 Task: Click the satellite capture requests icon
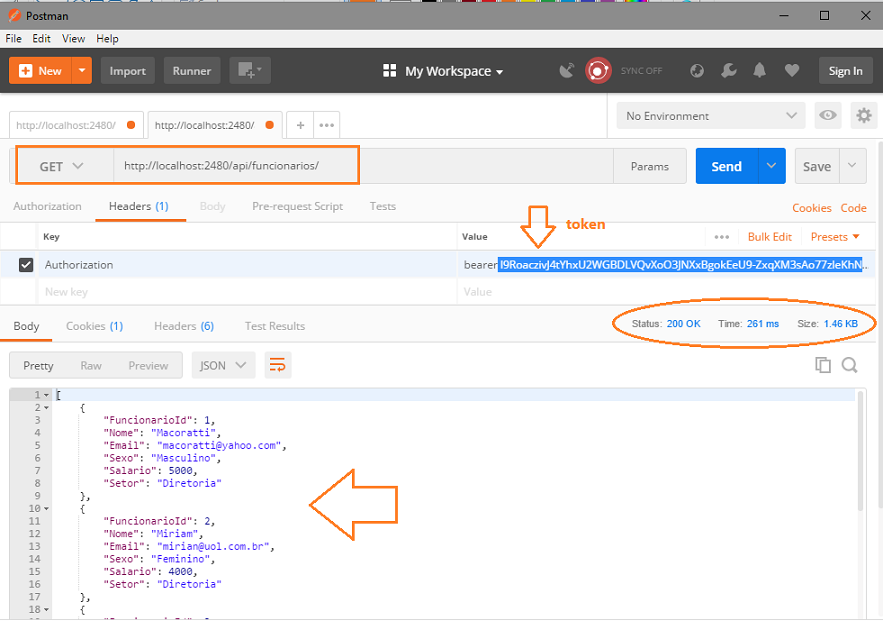567,71
